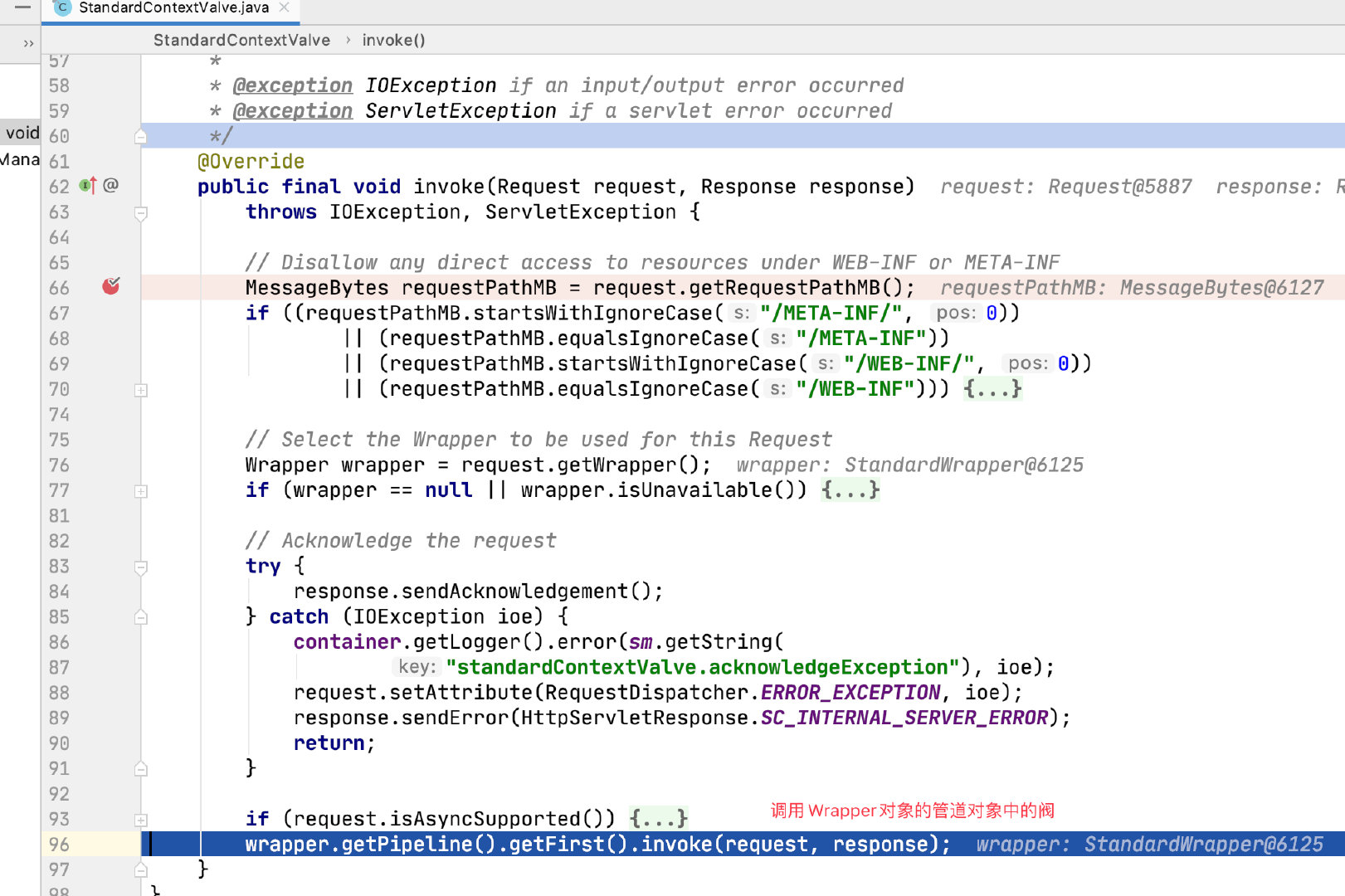Close the StandardContextValve.java tab
The image size is (1345, 896).
(284, 7)
